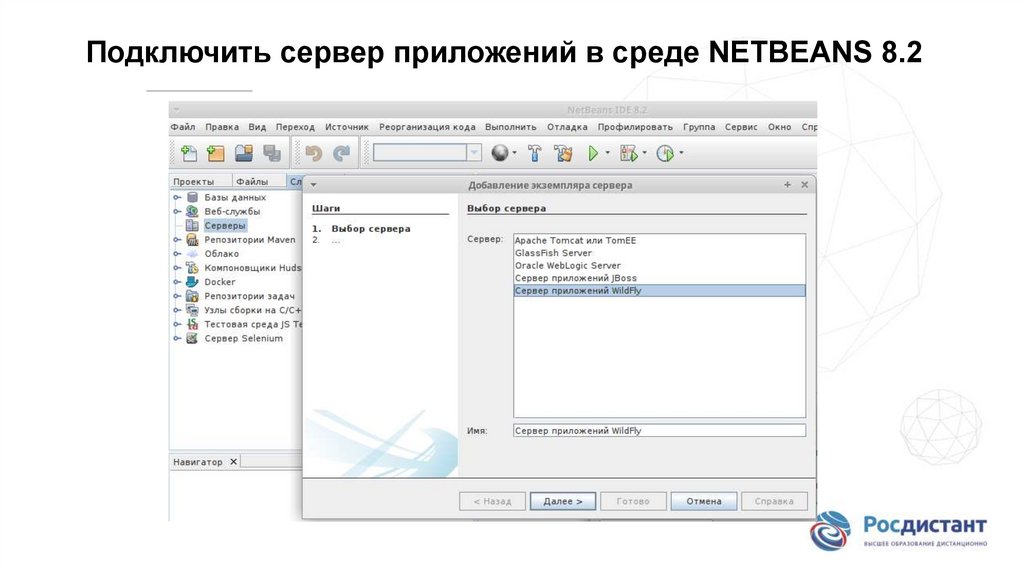Open the Сервис menu
Image resolution: width=1024 pixels, height=574 pixels.
tap(741, 127)
